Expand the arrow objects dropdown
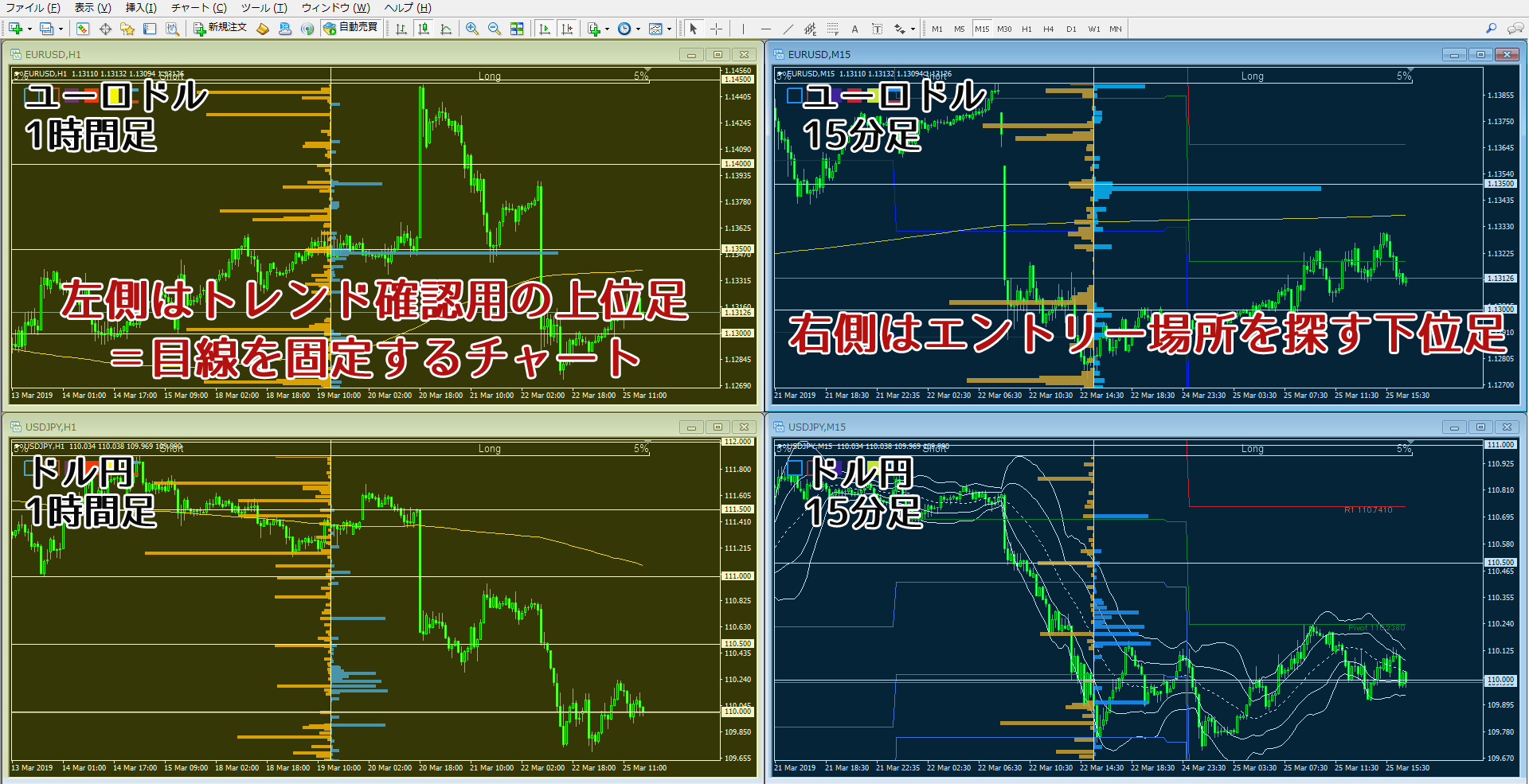Screen dimensions: 1529x784 click(912, 29)
